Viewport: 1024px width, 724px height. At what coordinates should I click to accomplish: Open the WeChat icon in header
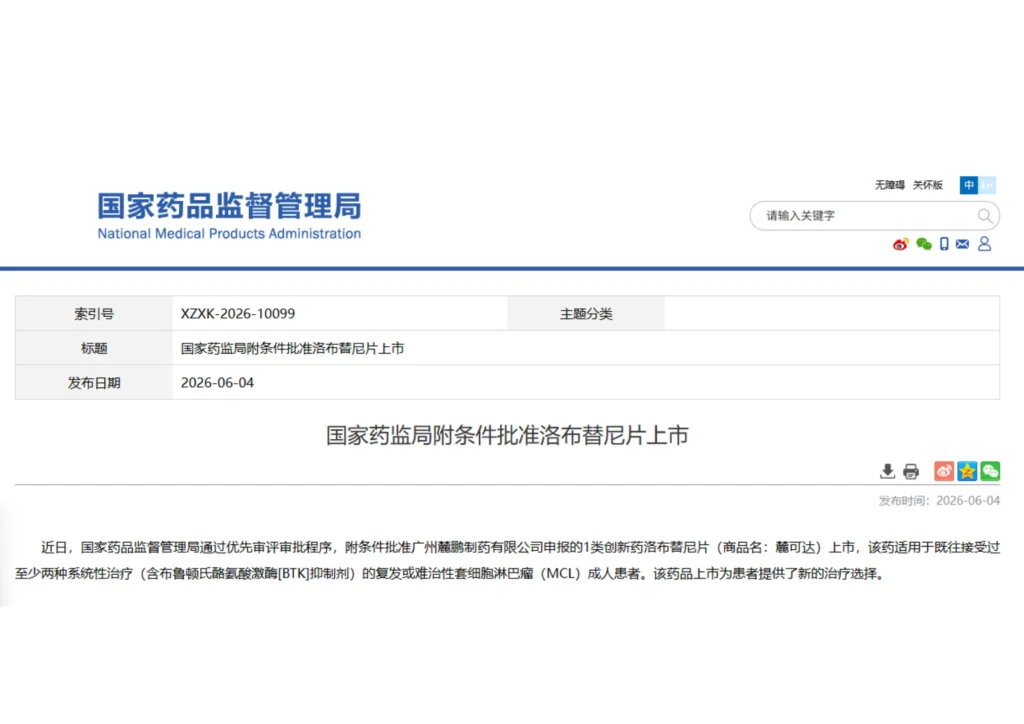pos(923,244)
